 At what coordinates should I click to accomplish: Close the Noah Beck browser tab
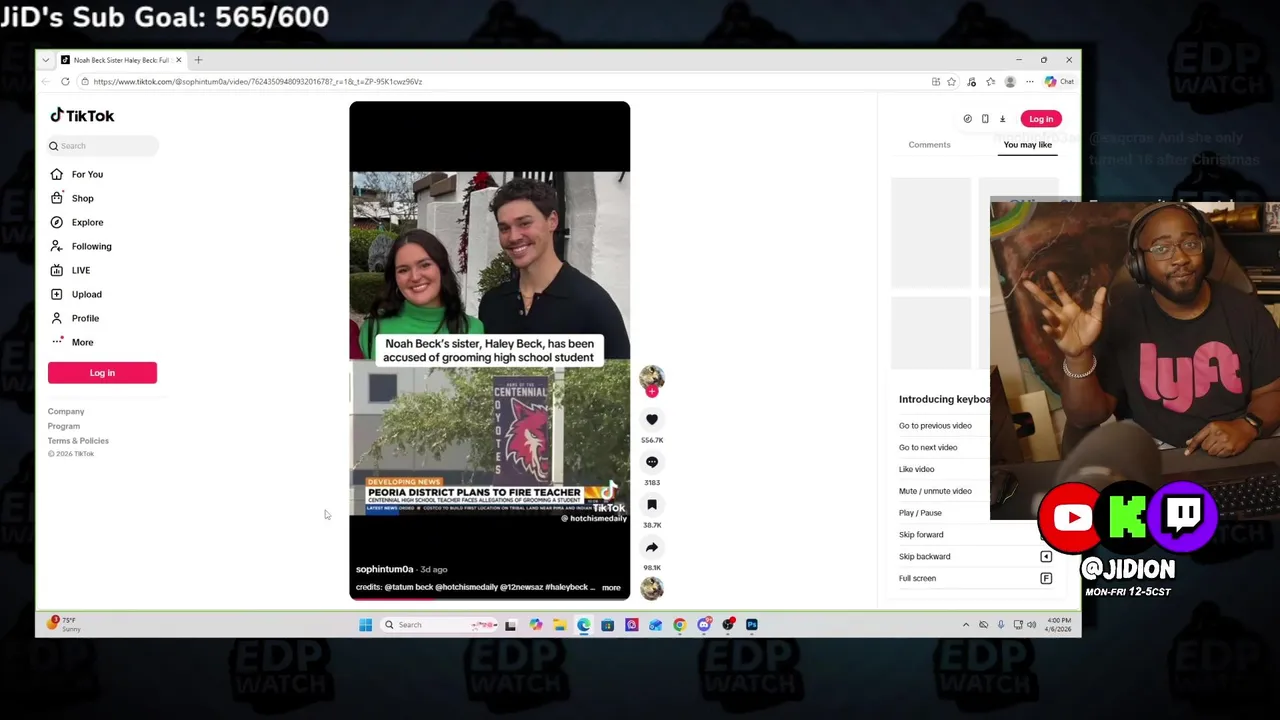tap(179, 60)
